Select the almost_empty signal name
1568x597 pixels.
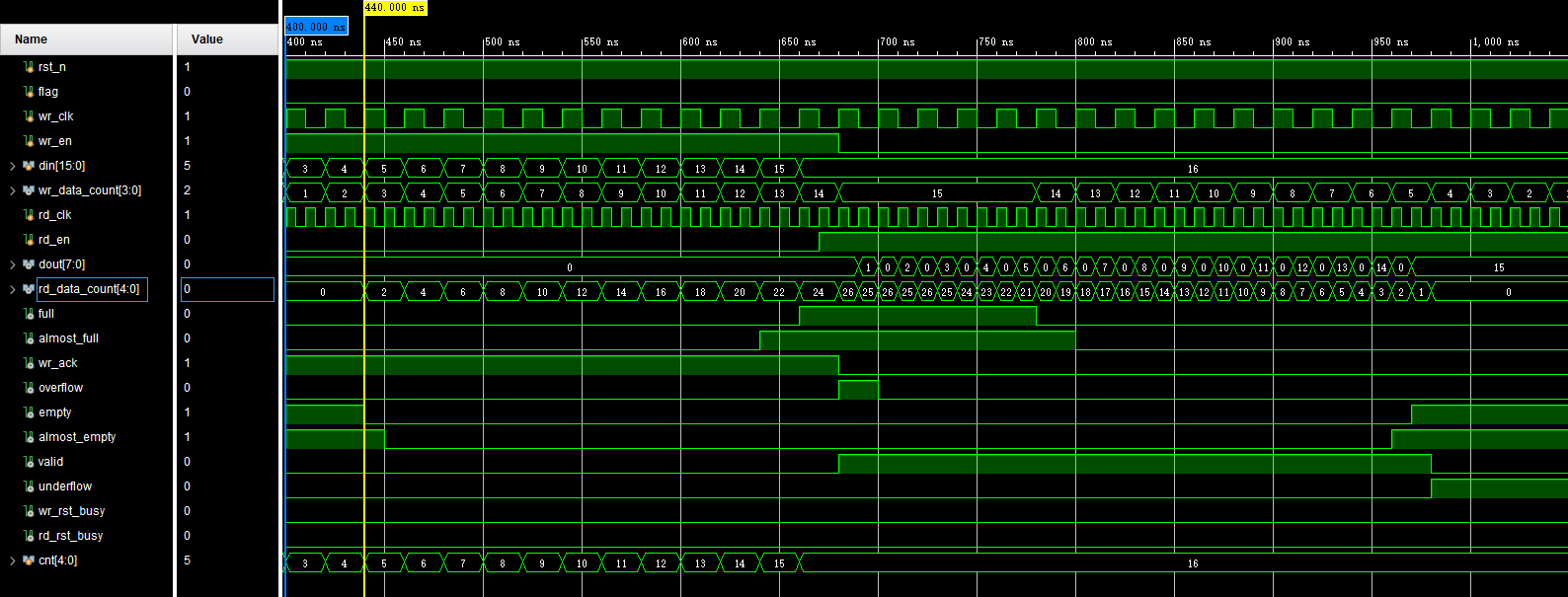(x=77, y=437)
